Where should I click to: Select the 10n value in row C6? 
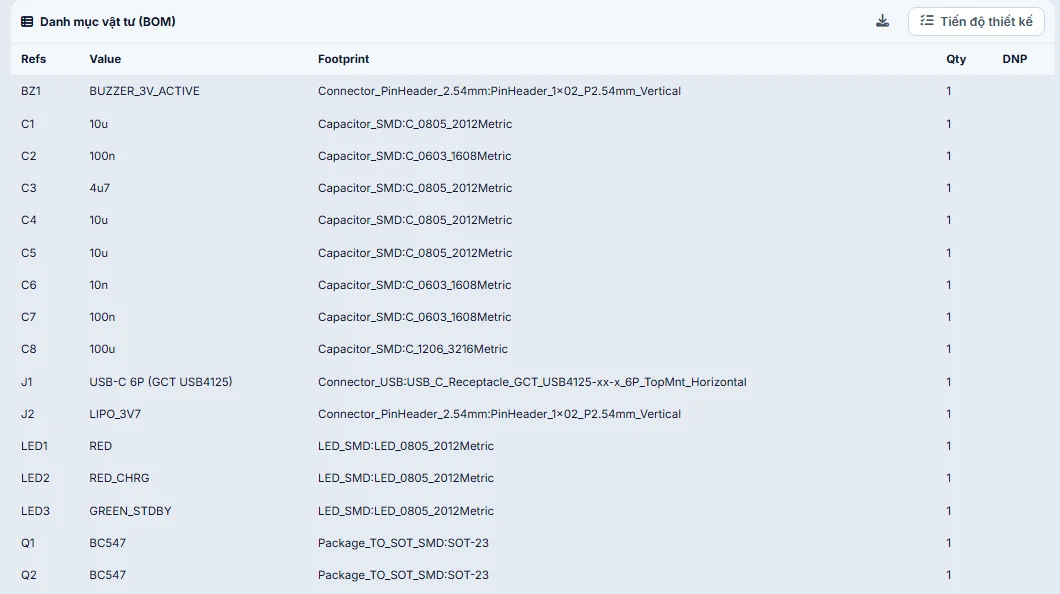tap(98, 284)
